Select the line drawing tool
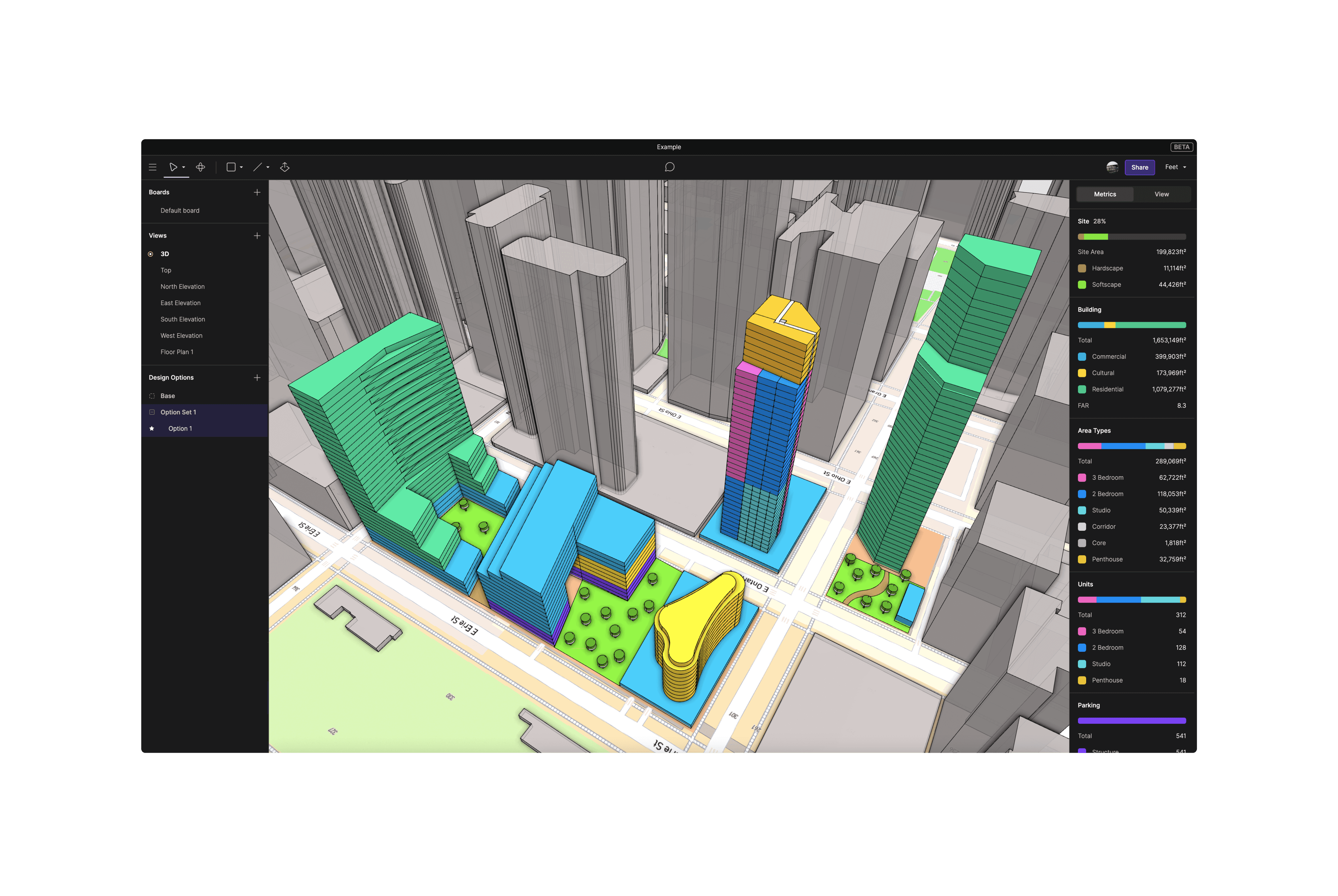The height and width of the screenshot is (896, 1338). click(x=257, y=167)
